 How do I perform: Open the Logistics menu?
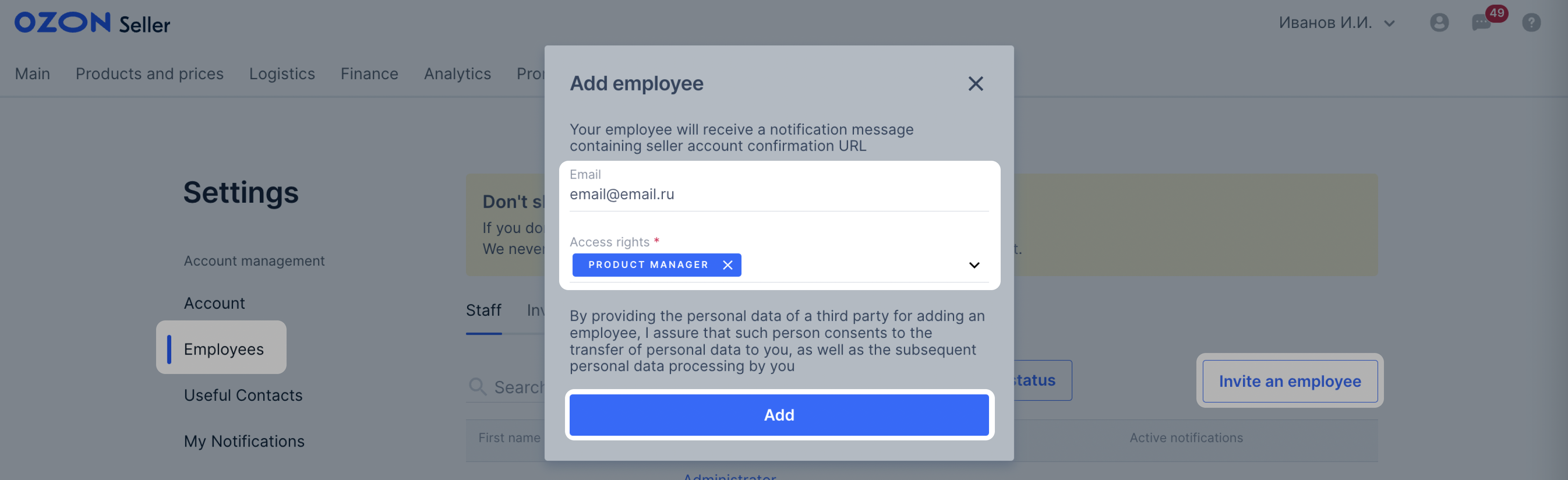(x=282, y=74)
